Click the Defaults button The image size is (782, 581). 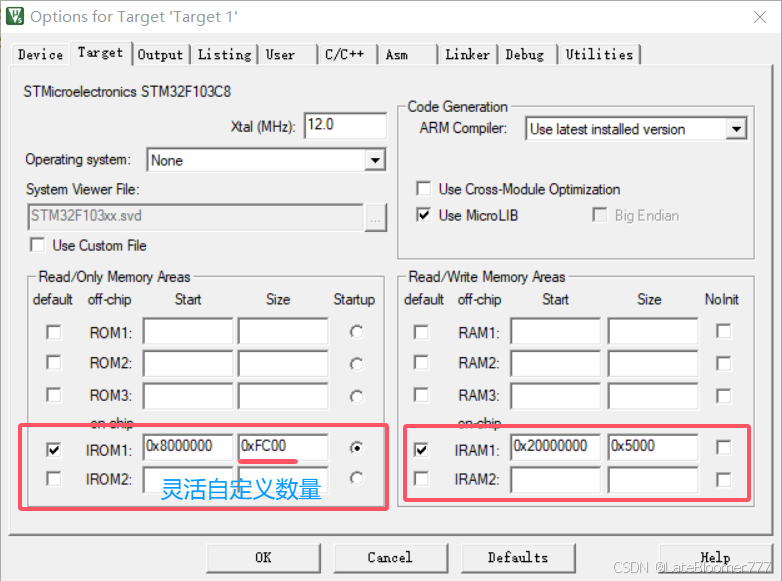(518, 558)
